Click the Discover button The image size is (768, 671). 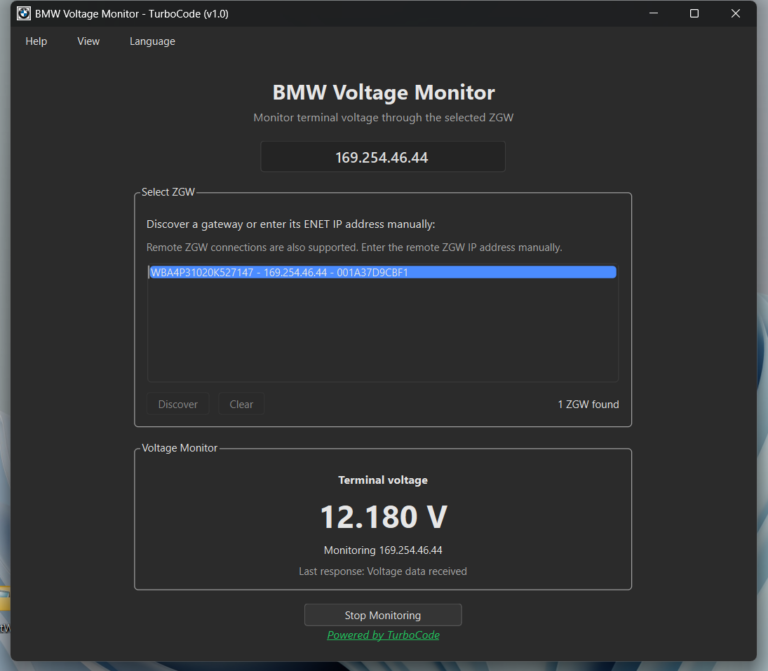coord(178,404)
